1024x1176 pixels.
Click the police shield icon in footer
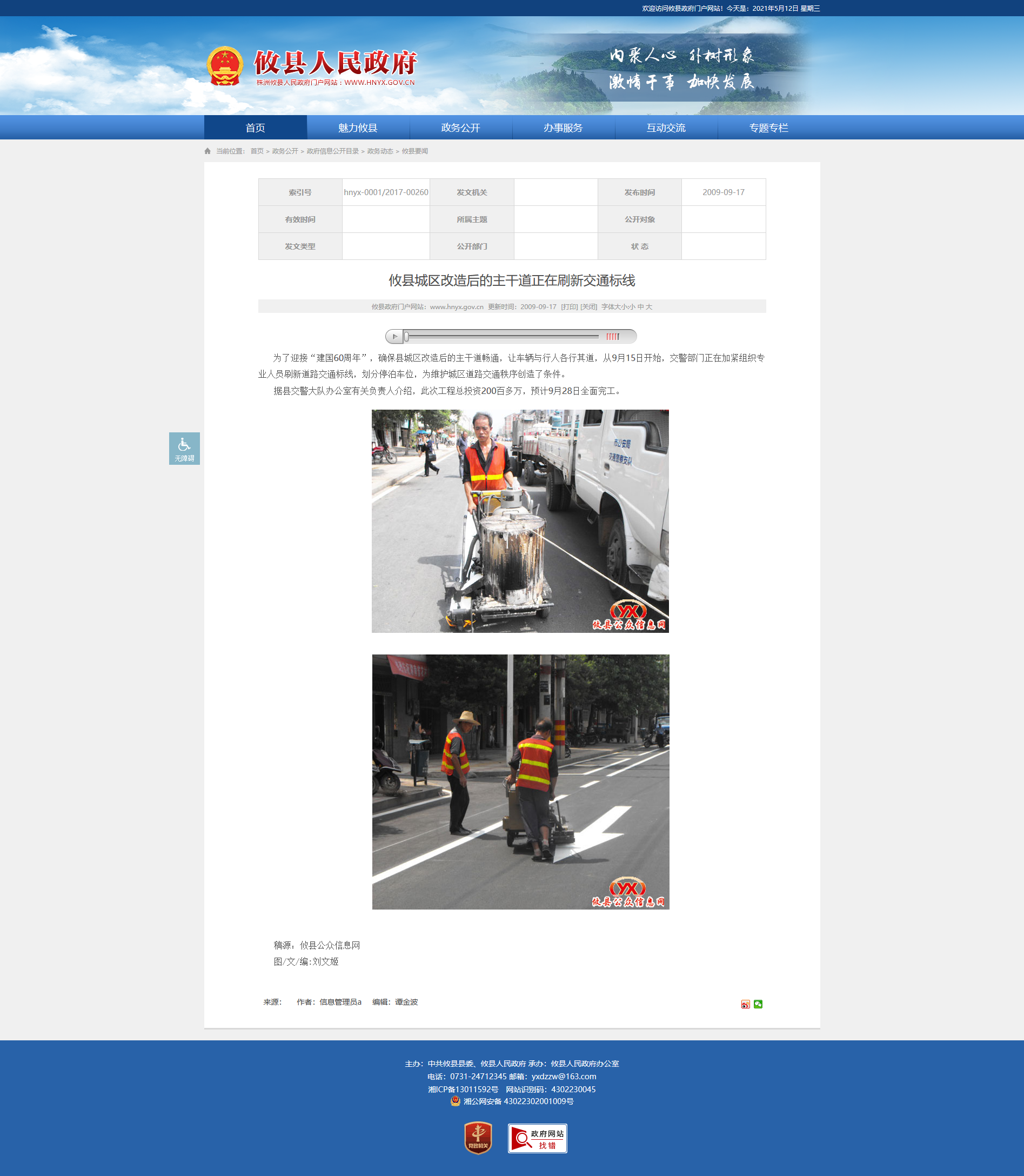pyautogui.click(x=456, y=1101)
